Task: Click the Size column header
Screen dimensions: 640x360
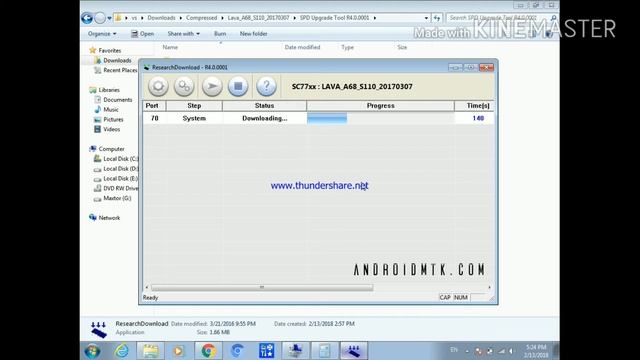Action: 402,47
